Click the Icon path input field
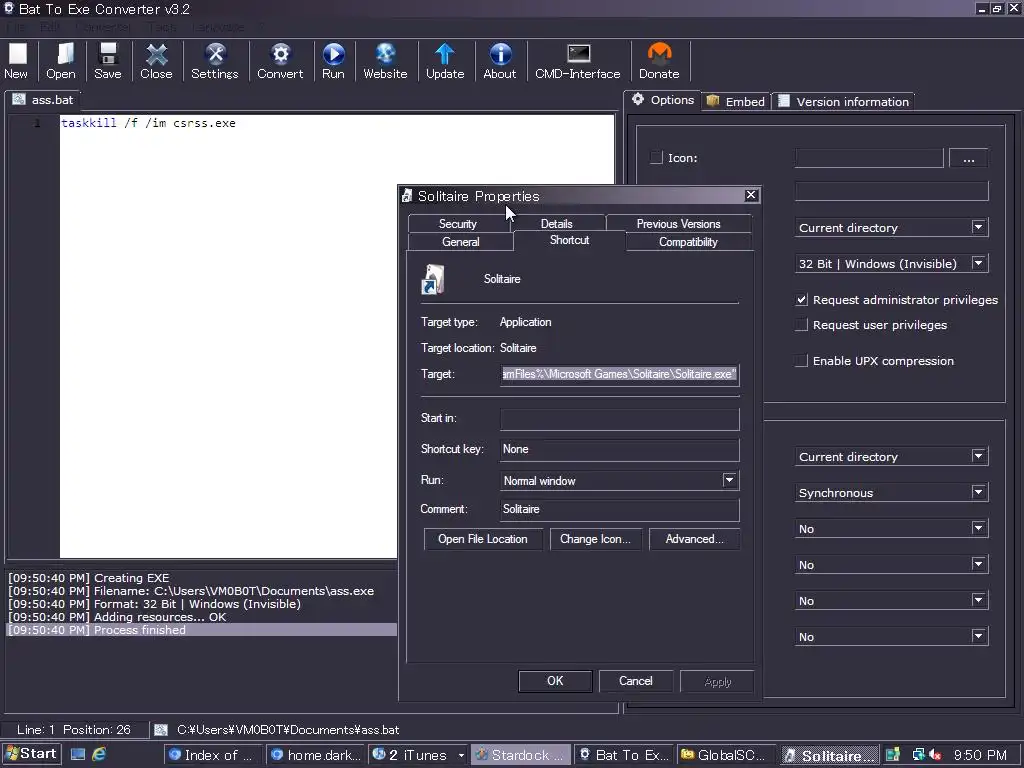Screen dimensions: 1024x768 869,158
